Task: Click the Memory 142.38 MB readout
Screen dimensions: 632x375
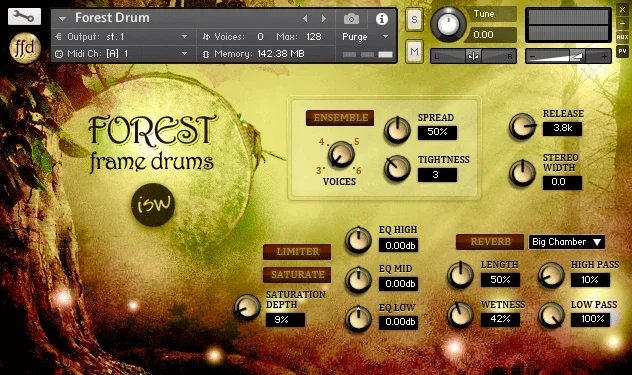Action: tap(259, 54)
